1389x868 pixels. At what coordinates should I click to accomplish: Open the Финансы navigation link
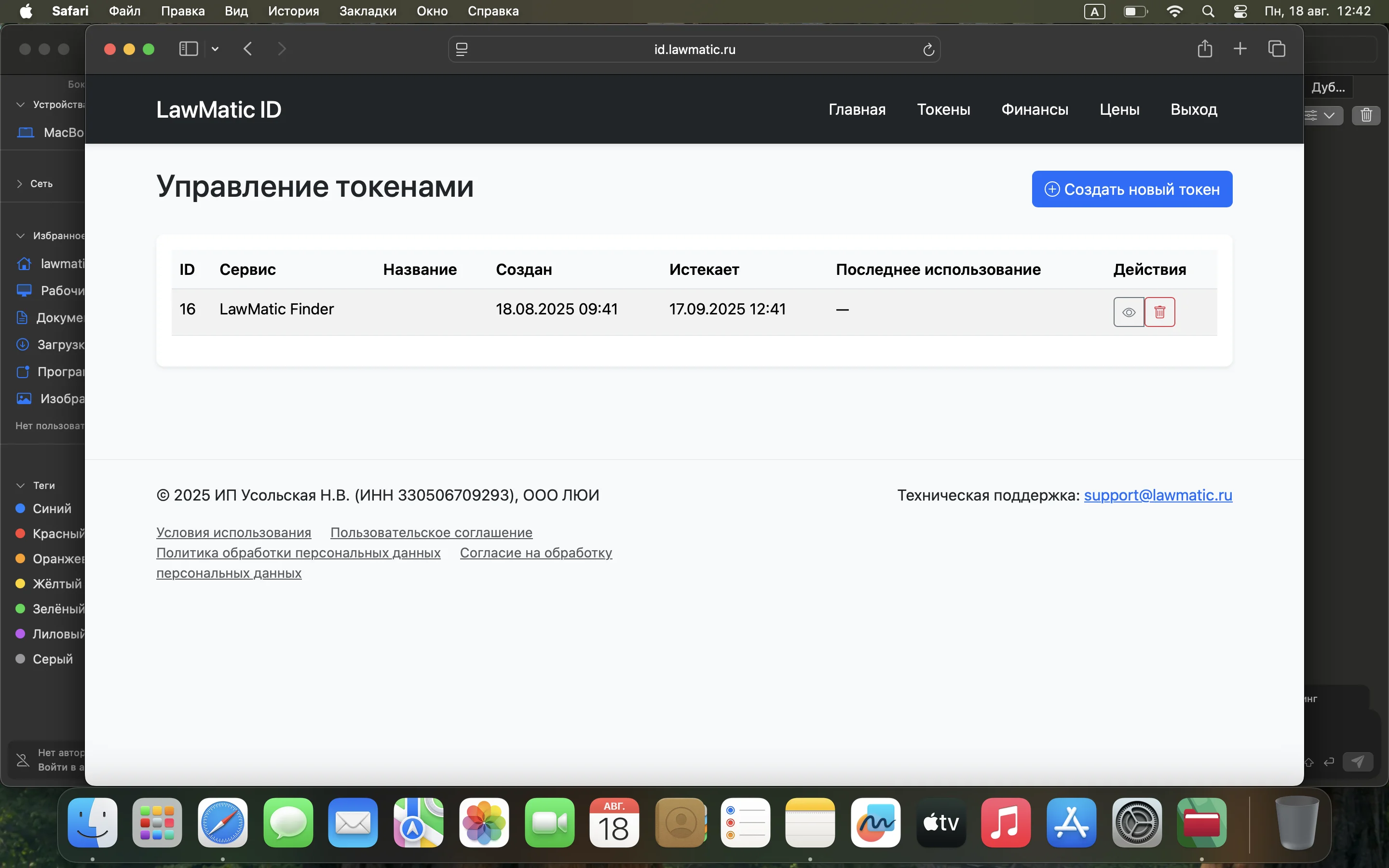click(x=1035, y=109)
